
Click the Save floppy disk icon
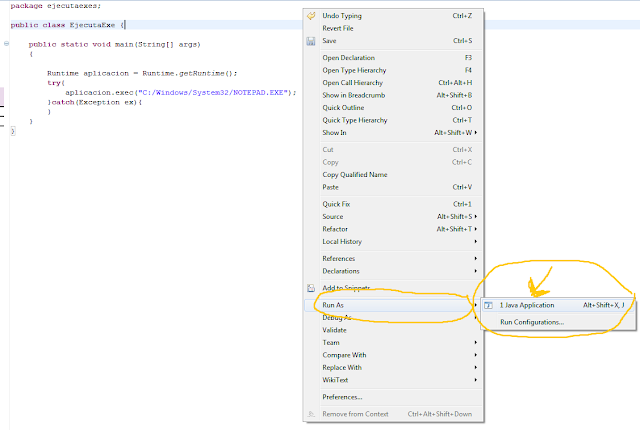click(311, 41)
